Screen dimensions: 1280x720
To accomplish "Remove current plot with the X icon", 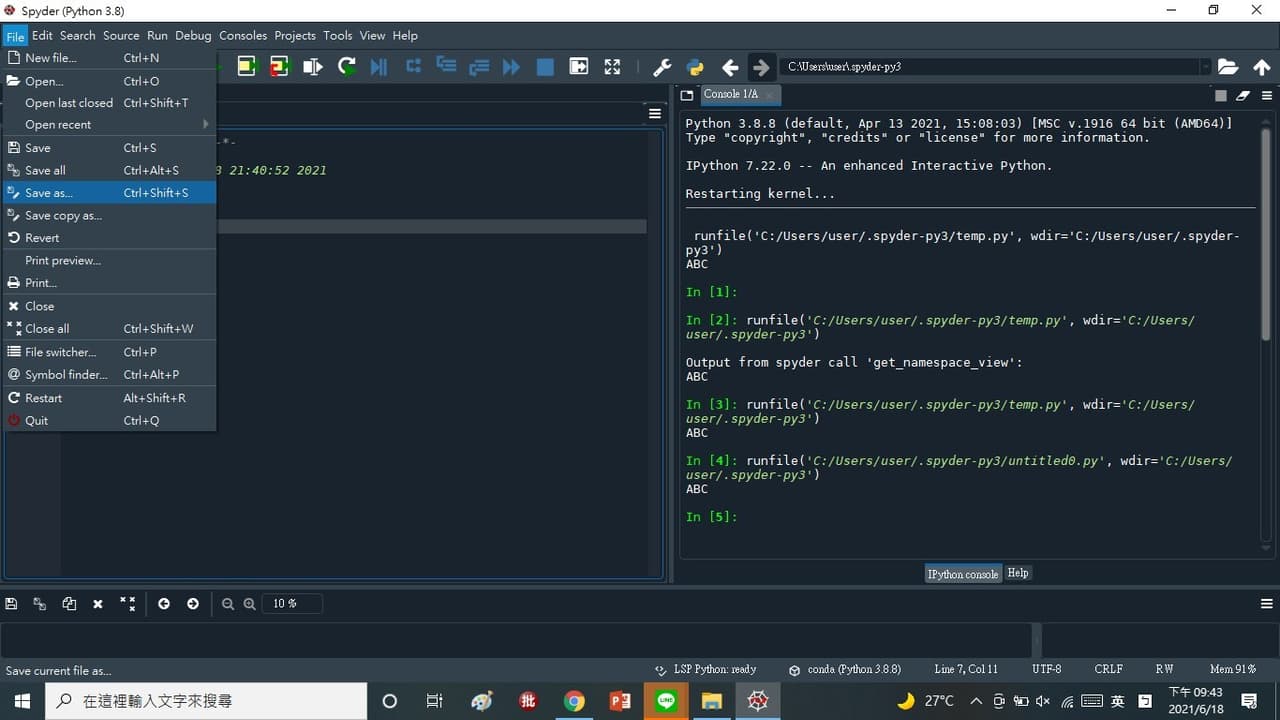I will pos(98,604).
